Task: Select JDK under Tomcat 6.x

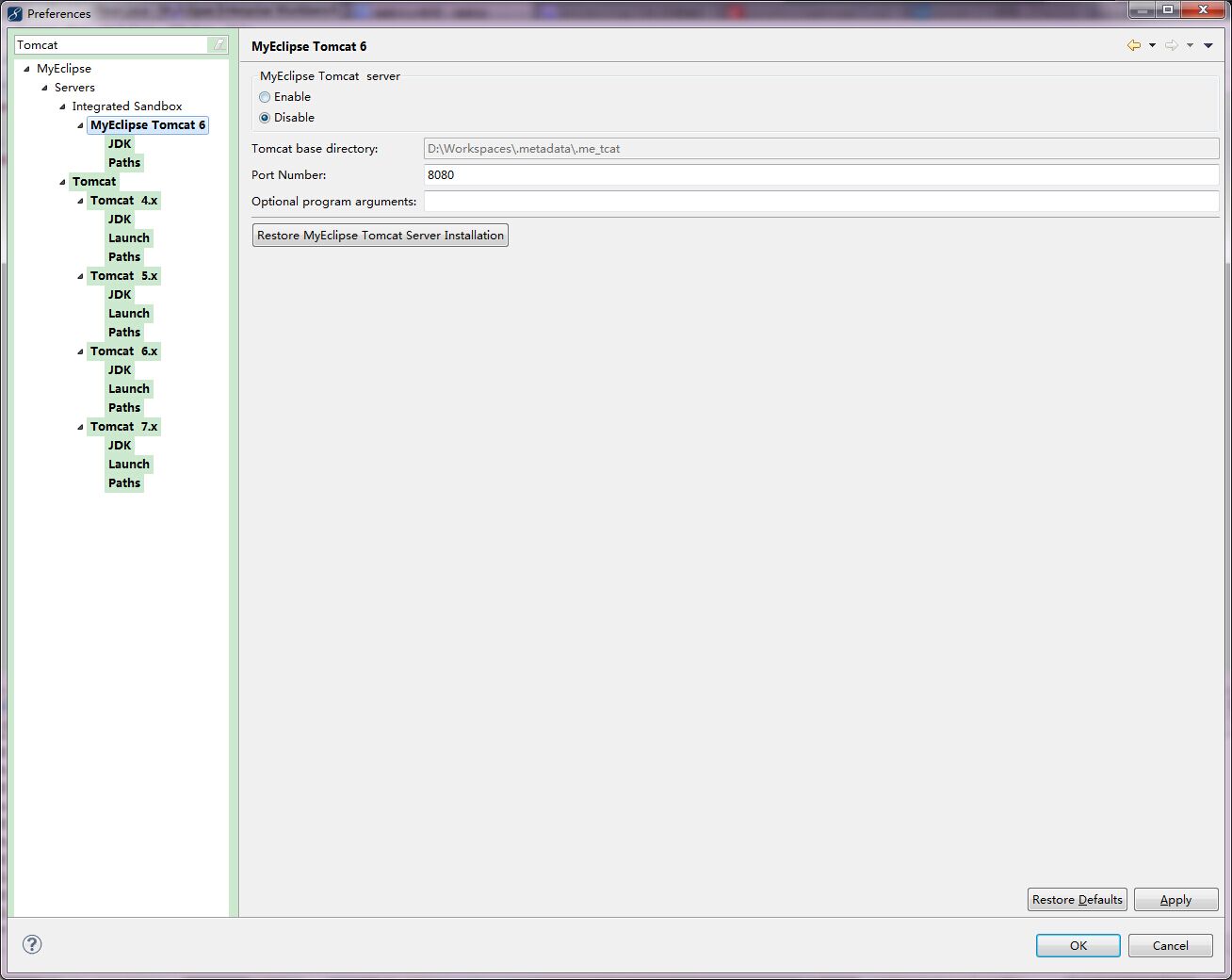Action: point(120,369)
